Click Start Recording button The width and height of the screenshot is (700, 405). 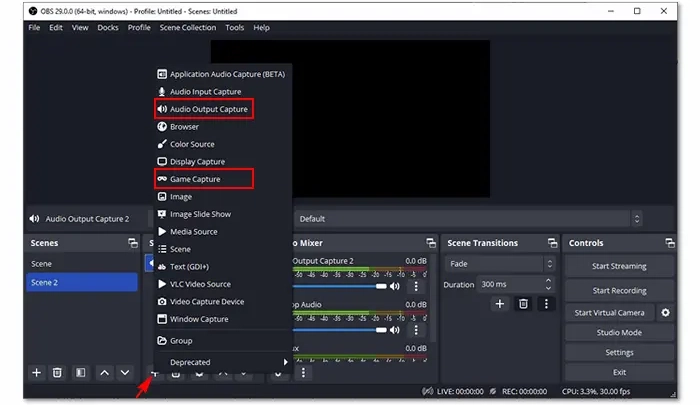619,291
